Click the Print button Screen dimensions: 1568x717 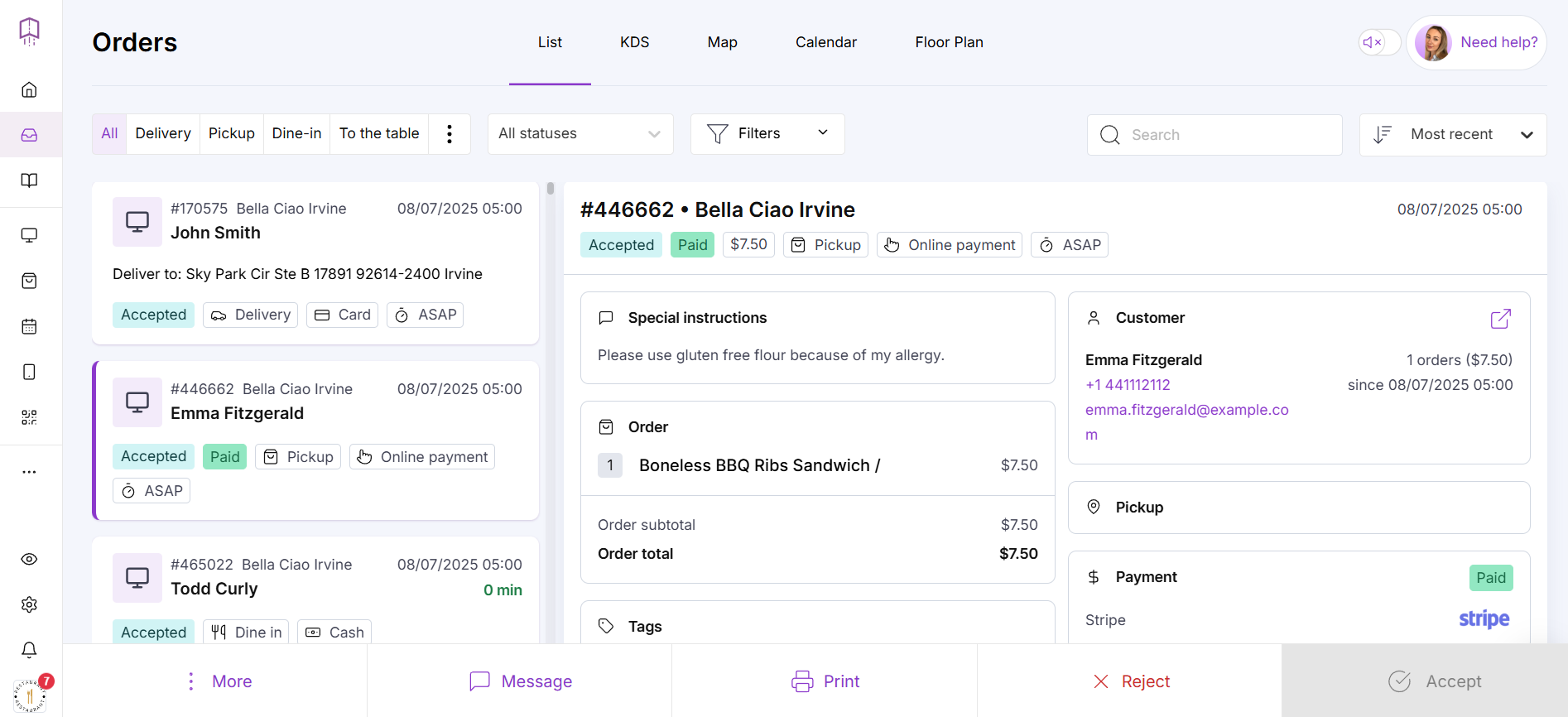825,681
